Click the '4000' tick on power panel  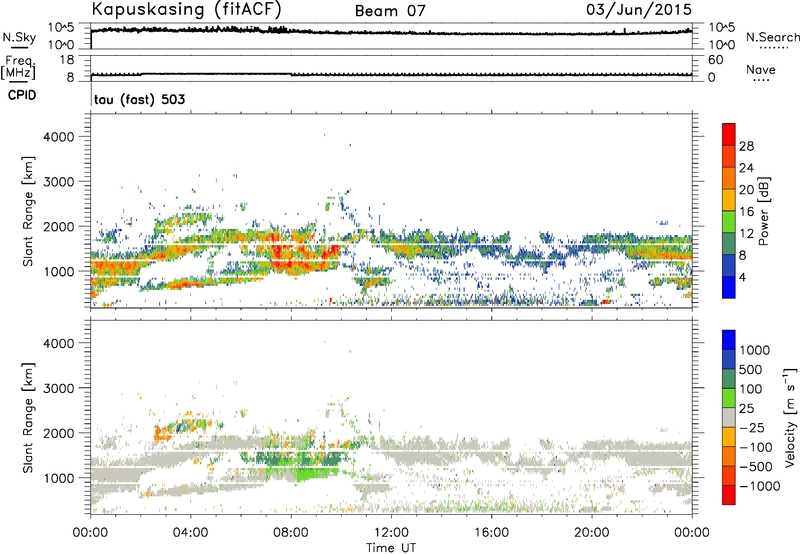[x=58, y=137]
